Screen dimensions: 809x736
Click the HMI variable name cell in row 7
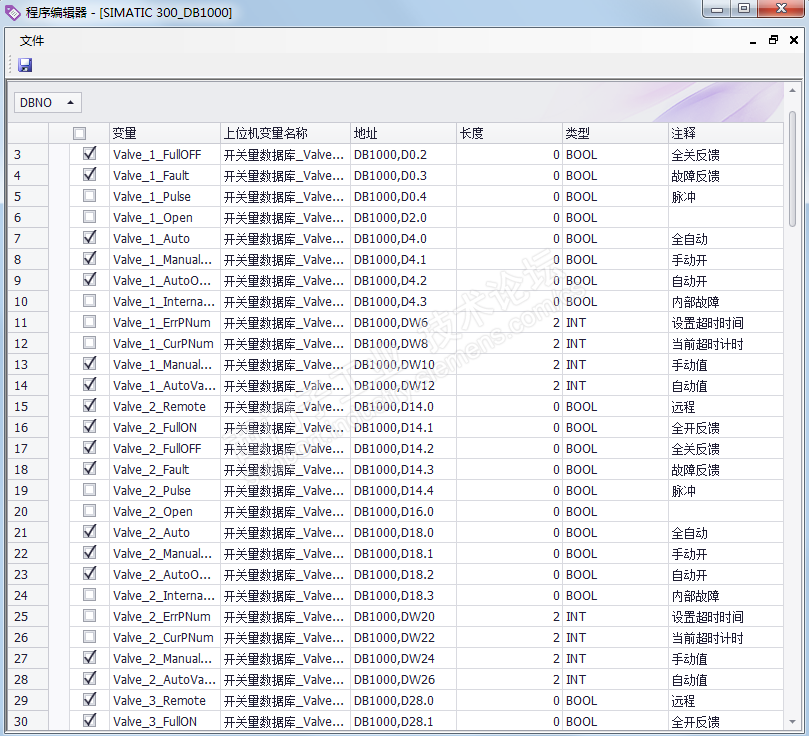coord(285,238)
